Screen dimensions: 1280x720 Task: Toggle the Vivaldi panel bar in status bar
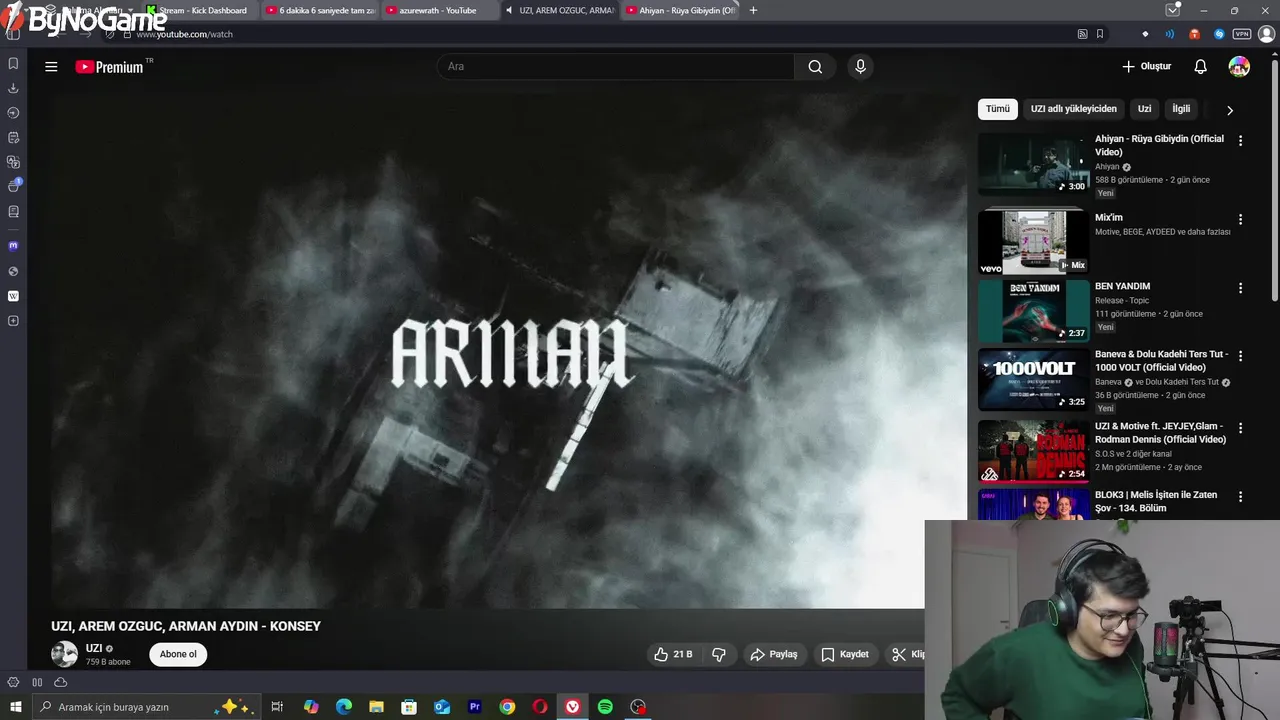click(37, 682)
